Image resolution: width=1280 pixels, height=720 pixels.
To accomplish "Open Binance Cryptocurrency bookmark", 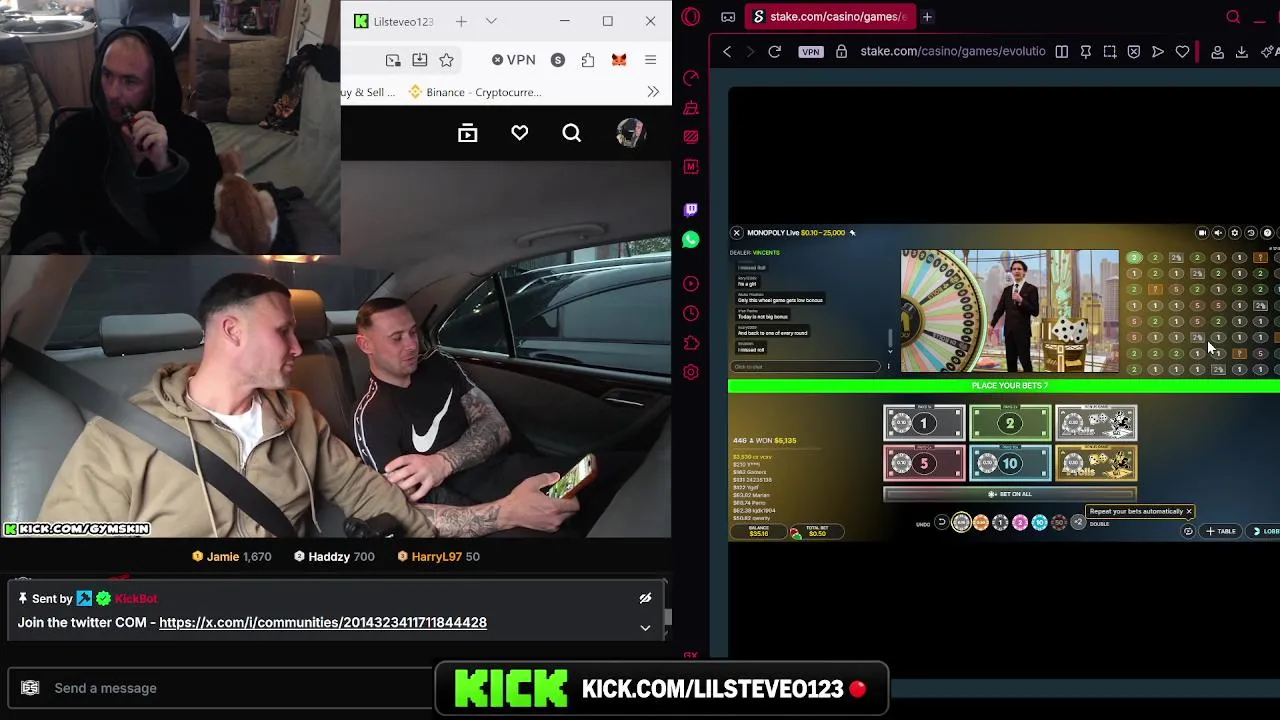I will point(475,92).
